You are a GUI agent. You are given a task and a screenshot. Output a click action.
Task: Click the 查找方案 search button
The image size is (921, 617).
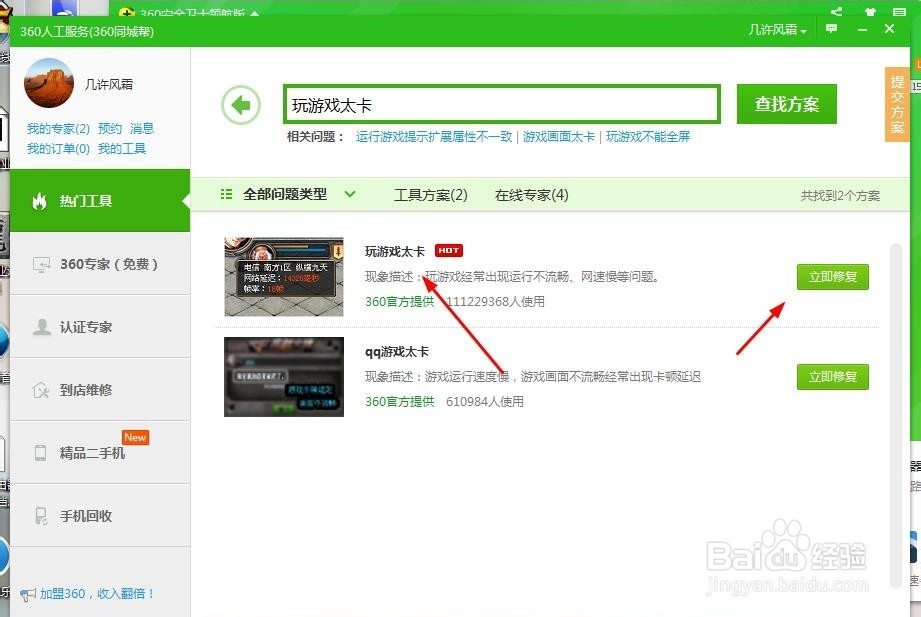786,104
